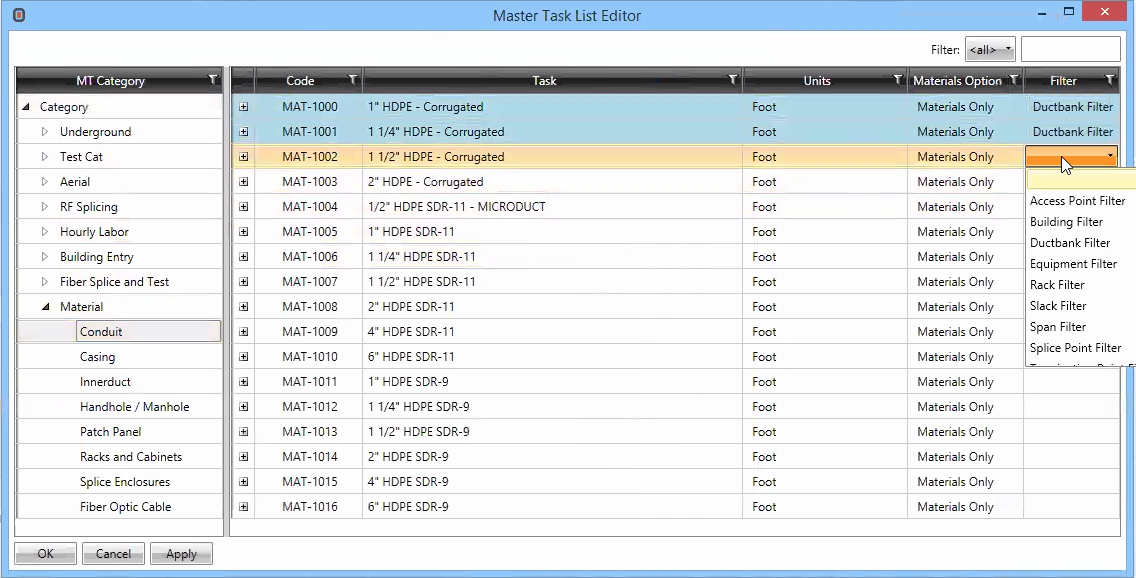Expand the Building Entry category arrow

tap(45, 256)
